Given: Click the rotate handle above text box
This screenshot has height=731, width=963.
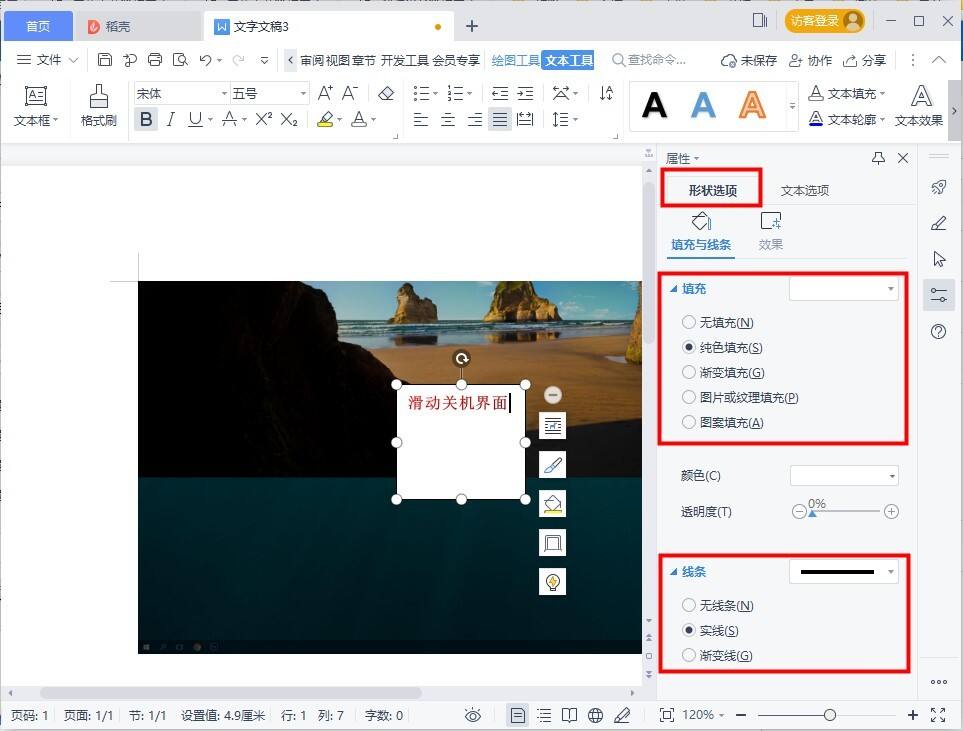Looking at the screenshot, I should [462, 358].
